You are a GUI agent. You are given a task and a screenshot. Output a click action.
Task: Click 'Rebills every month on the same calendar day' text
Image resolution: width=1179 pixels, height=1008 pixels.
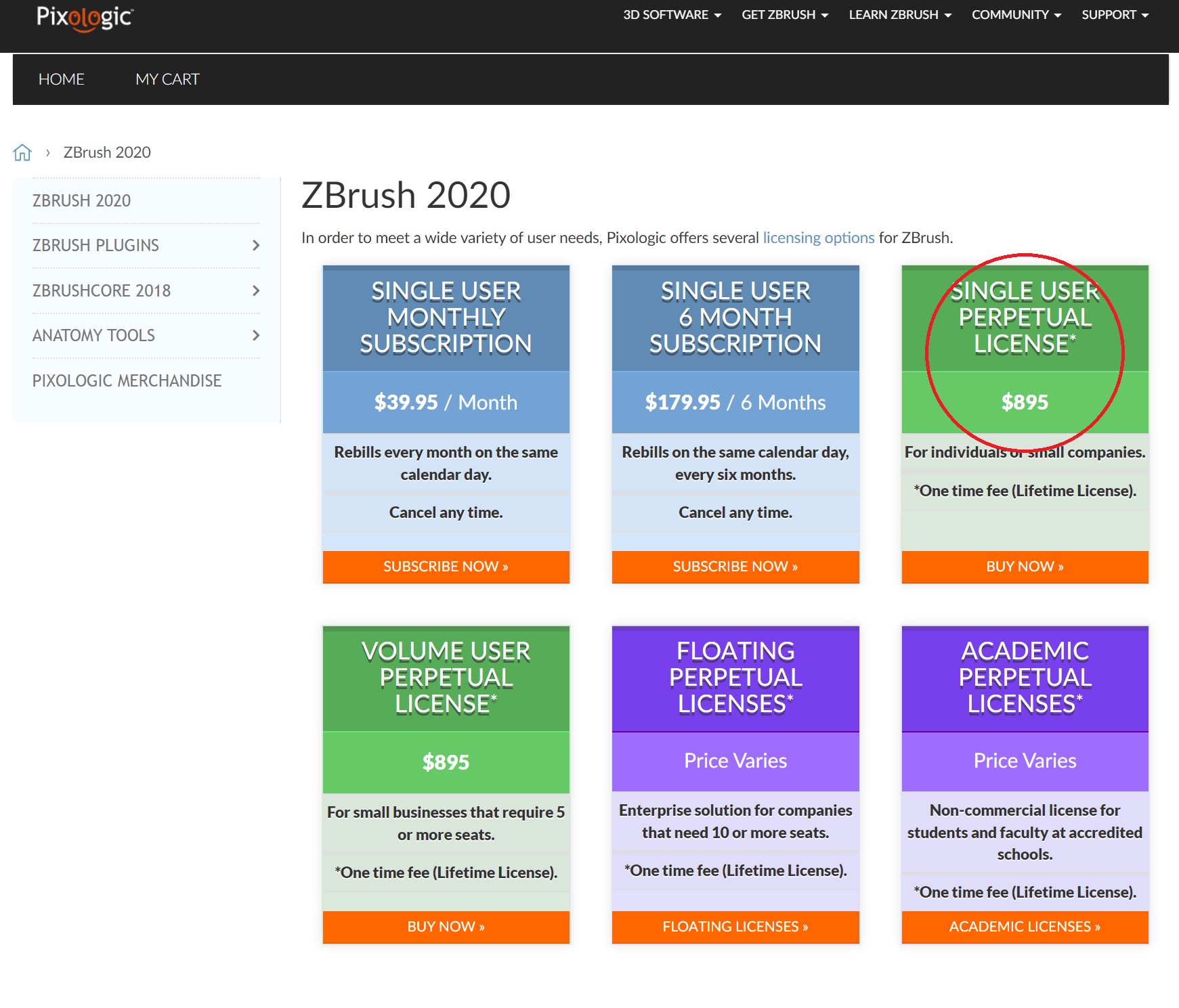pos(446,464)
